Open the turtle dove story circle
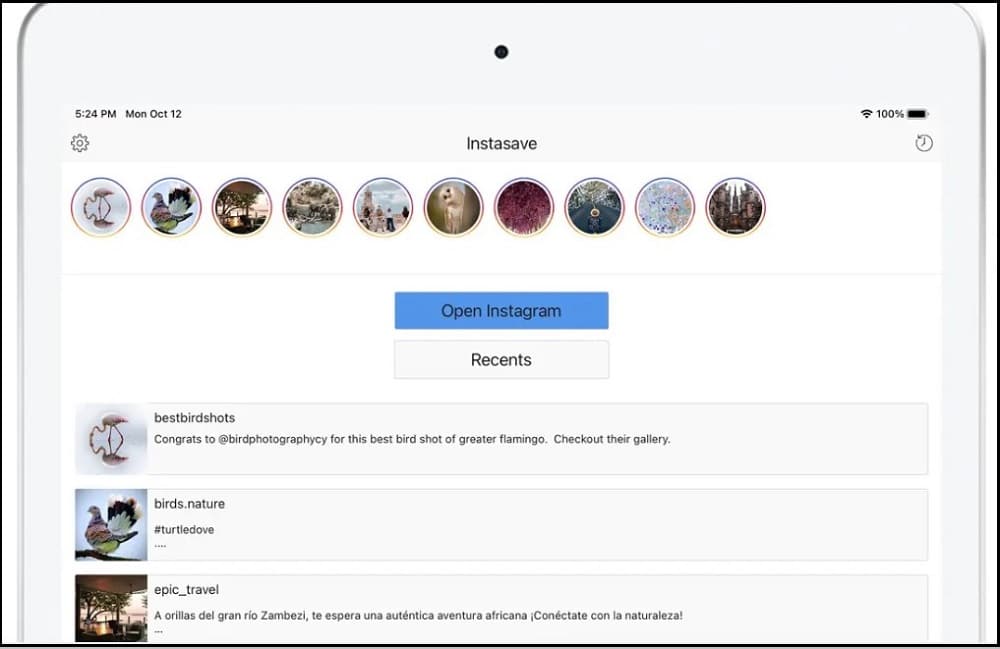Image resolution: width=1000 pixels, height=649 pixels. [x=171, y=207]
